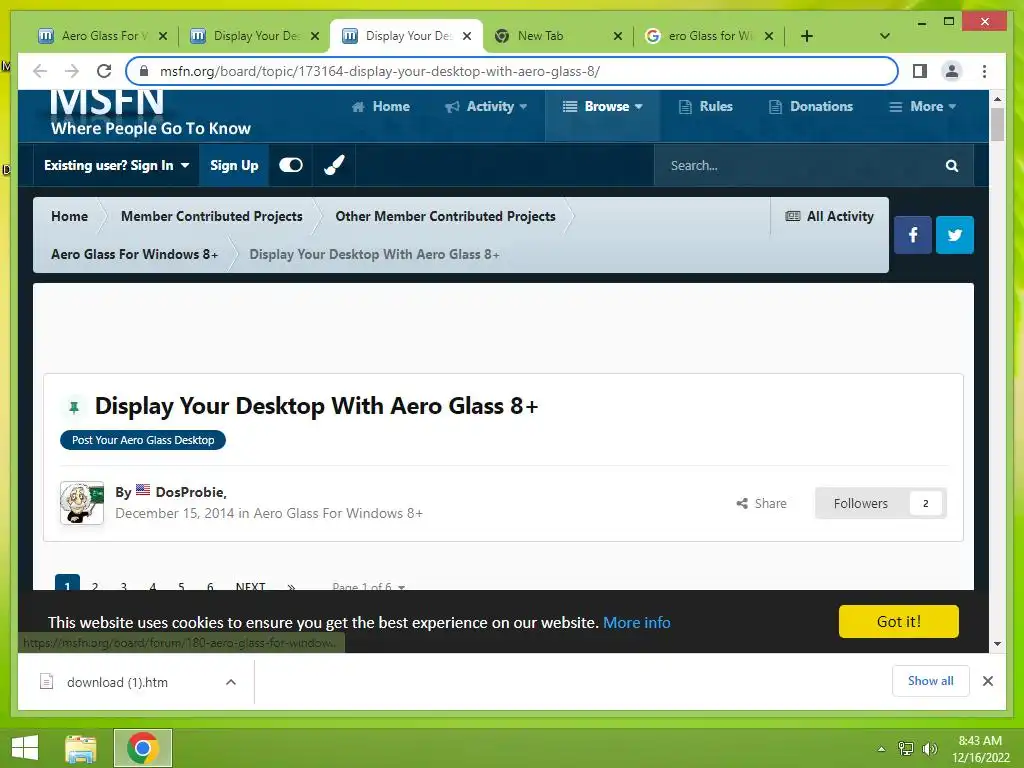Go to Home breadcrumb
Screen dimensions: 1024x768
[69, 216]
